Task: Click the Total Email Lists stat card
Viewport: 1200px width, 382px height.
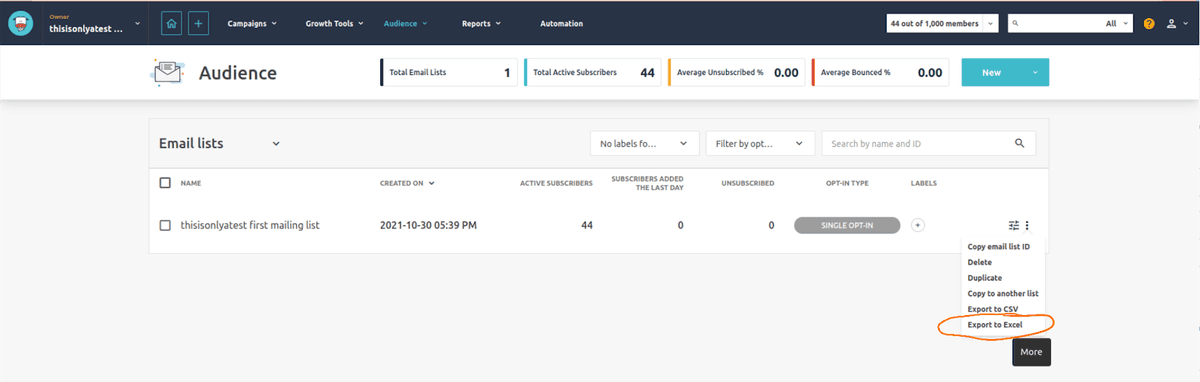Action: (x=450, y=72)
